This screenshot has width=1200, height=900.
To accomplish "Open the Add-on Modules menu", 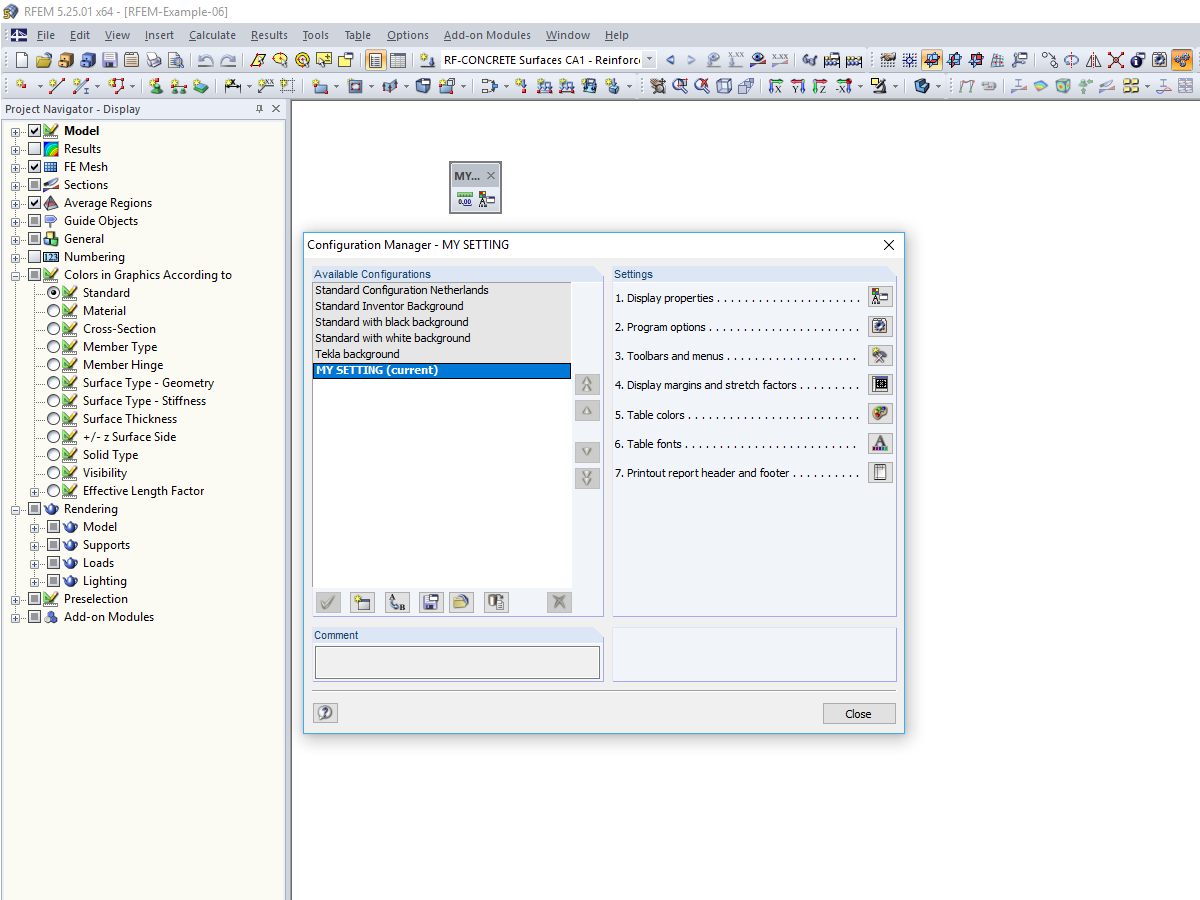I will click(x=487, y=35).
